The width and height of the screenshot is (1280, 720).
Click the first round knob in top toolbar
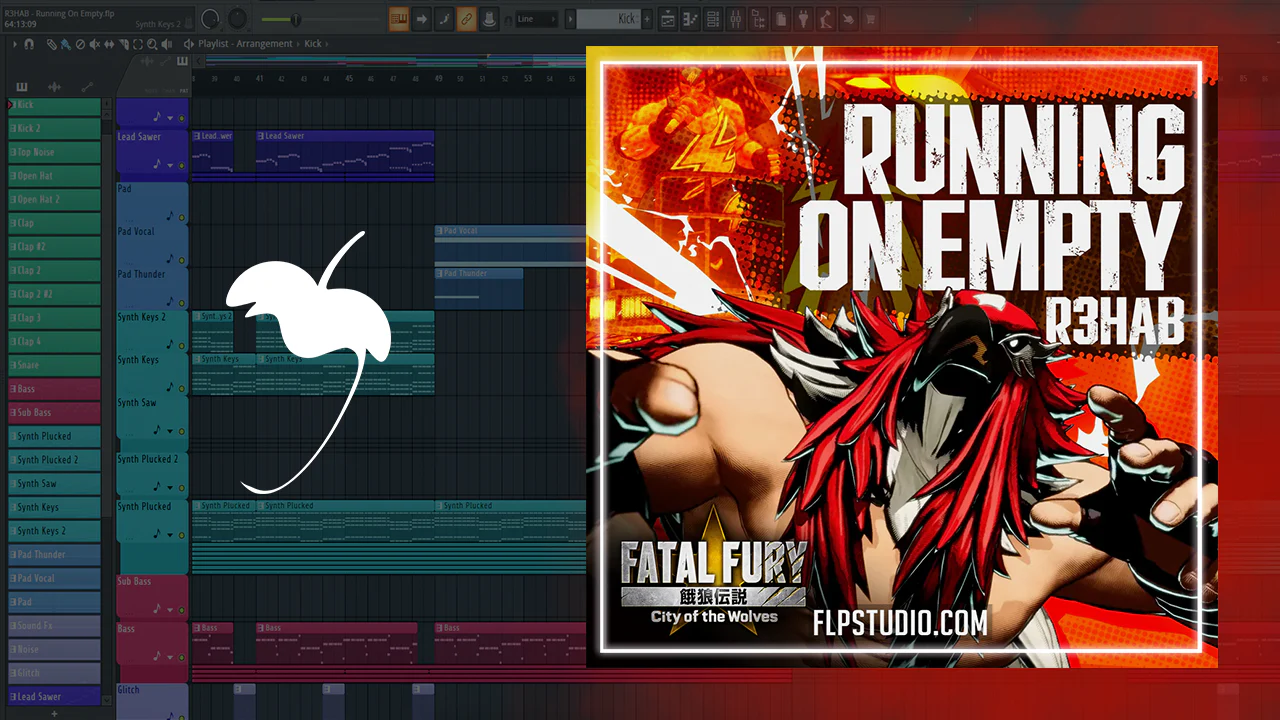(x=210, y=18)
